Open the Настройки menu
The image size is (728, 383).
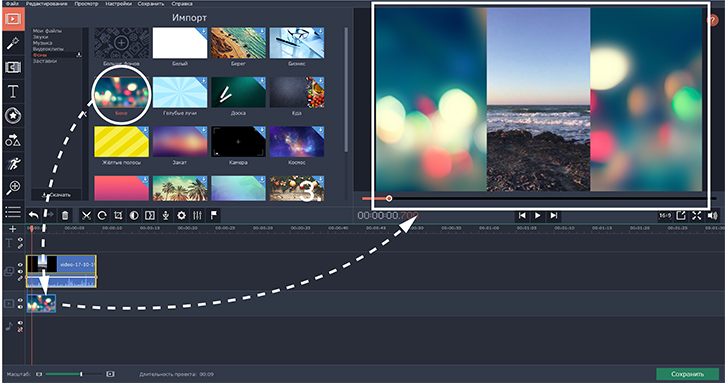click(x=118, y=3)
